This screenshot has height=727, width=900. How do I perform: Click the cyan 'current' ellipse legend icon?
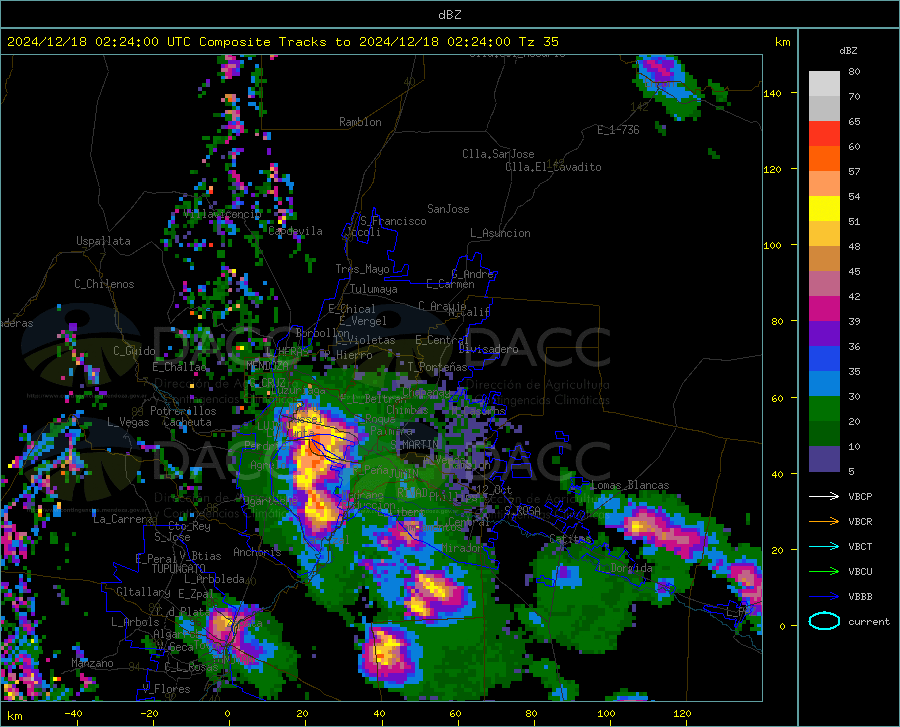(824, 621)
